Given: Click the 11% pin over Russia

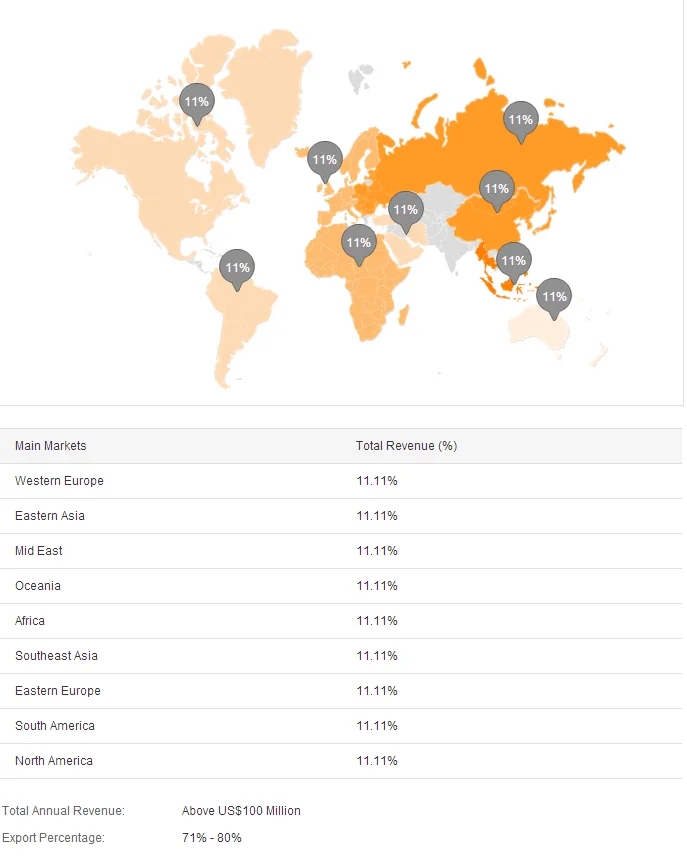Looking at the screenshot, I should pyautogui.click(x=520, y=119).
